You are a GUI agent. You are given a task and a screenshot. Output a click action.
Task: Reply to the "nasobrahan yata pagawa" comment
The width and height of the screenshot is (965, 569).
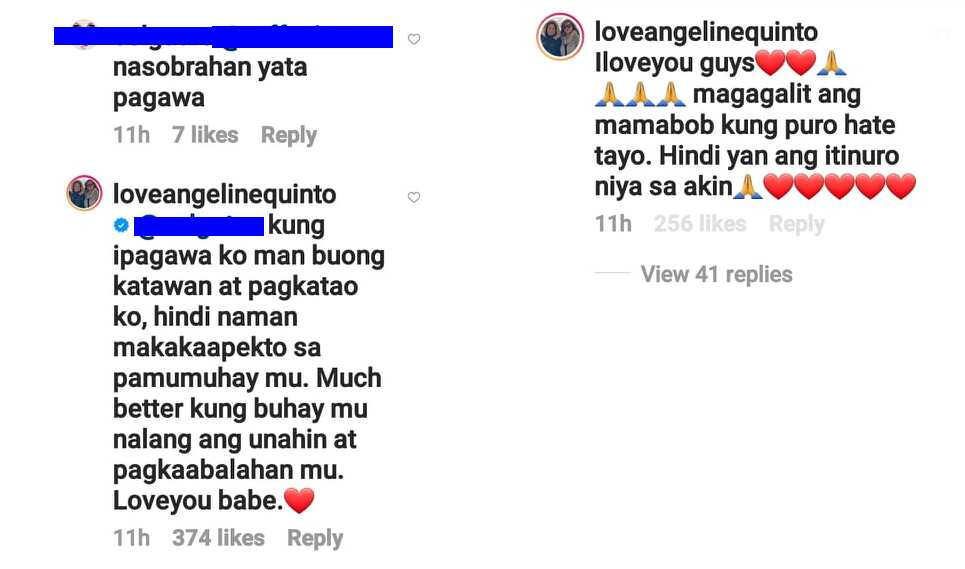(289, 135)
